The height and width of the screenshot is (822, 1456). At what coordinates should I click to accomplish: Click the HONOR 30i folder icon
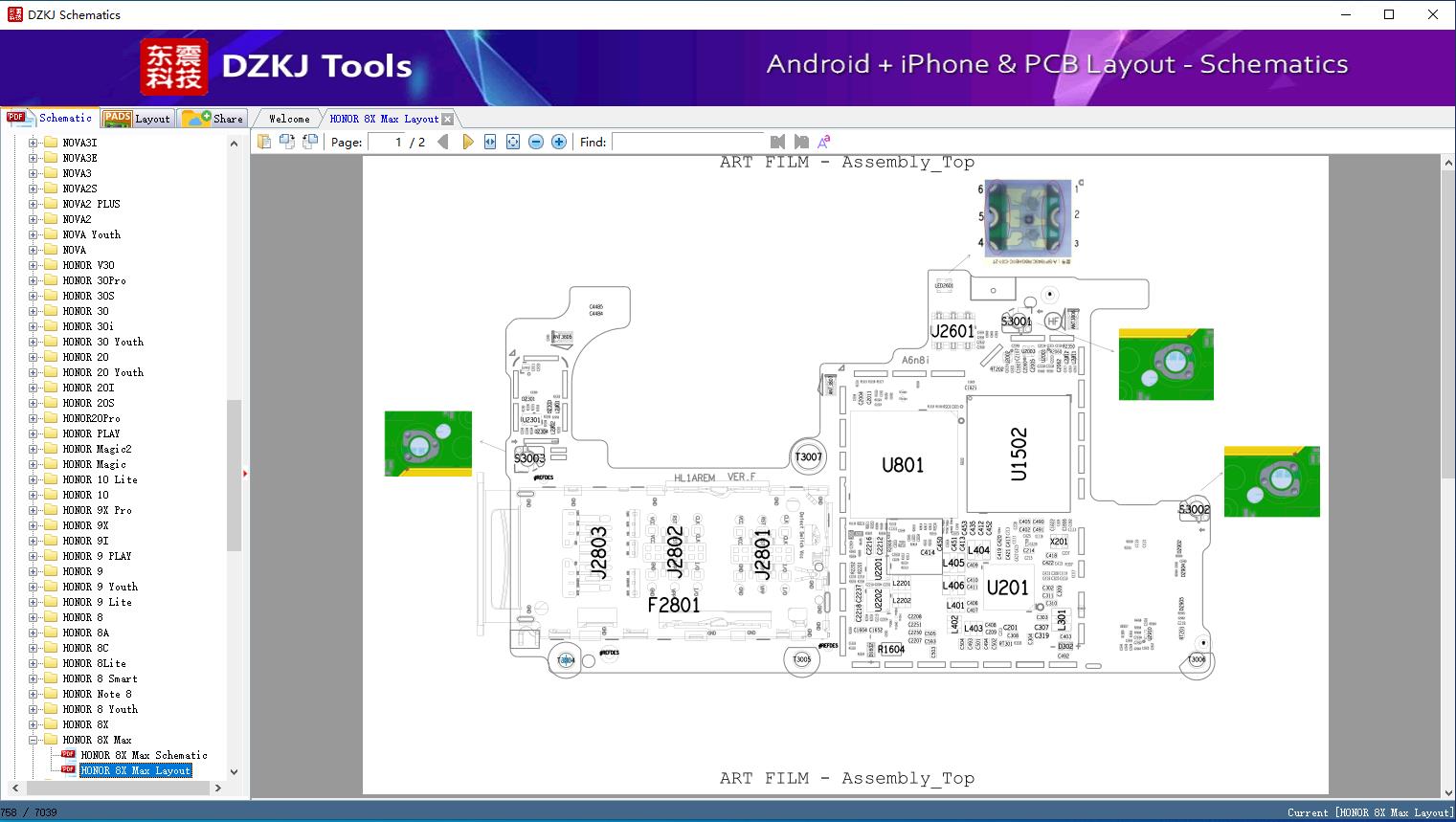51,326
